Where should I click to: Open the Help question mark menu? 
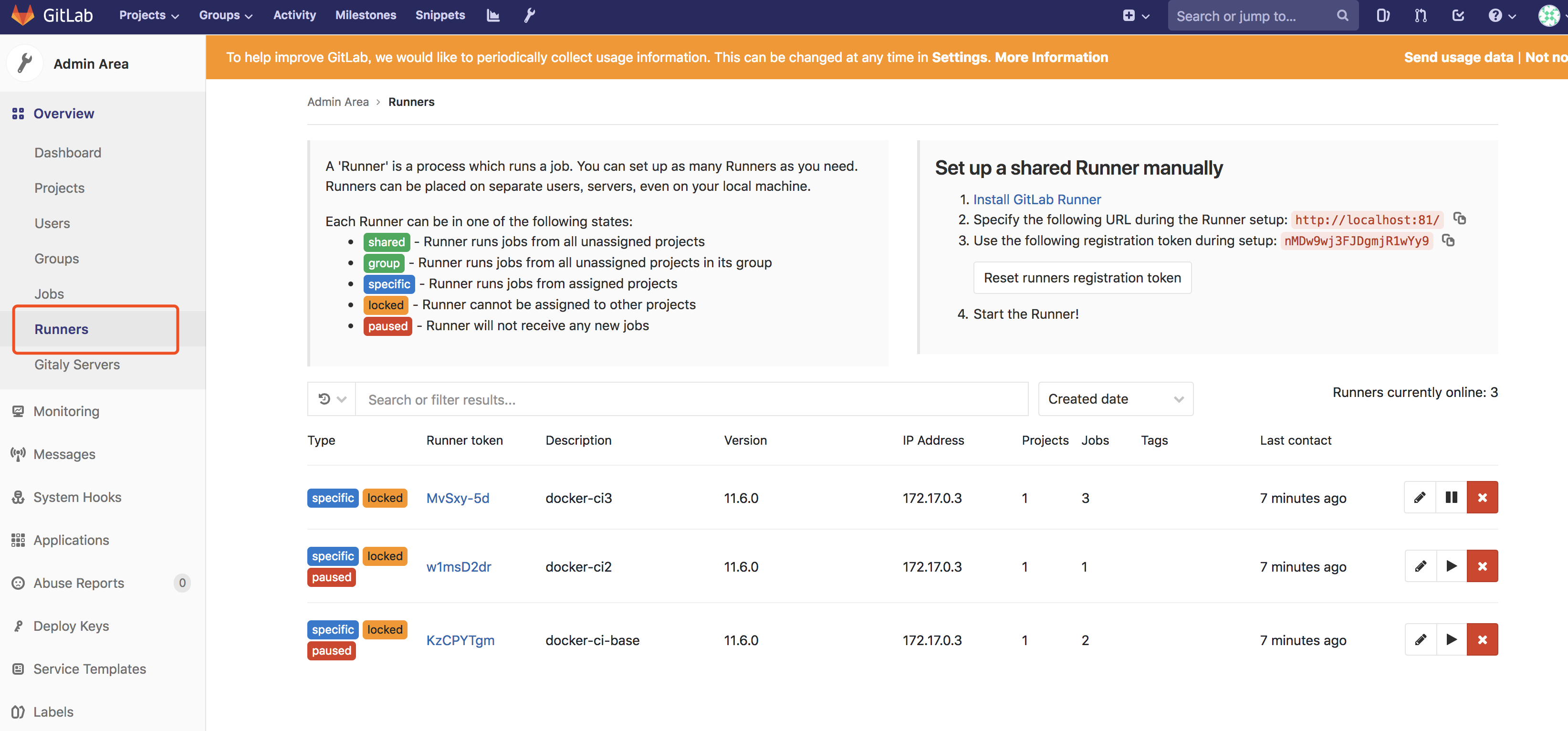pos(1502,16)
